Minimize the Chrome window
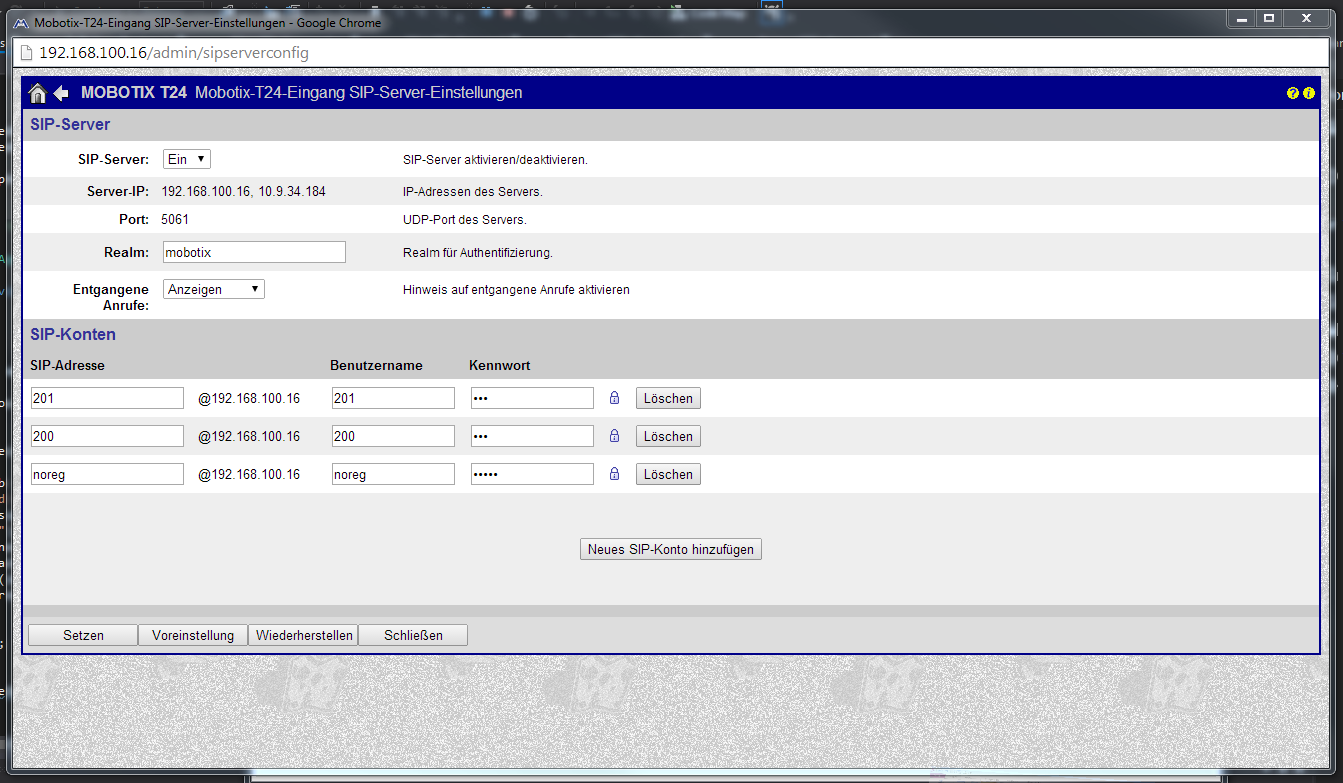This screenshot has height=783, width=1343. 1243,18
